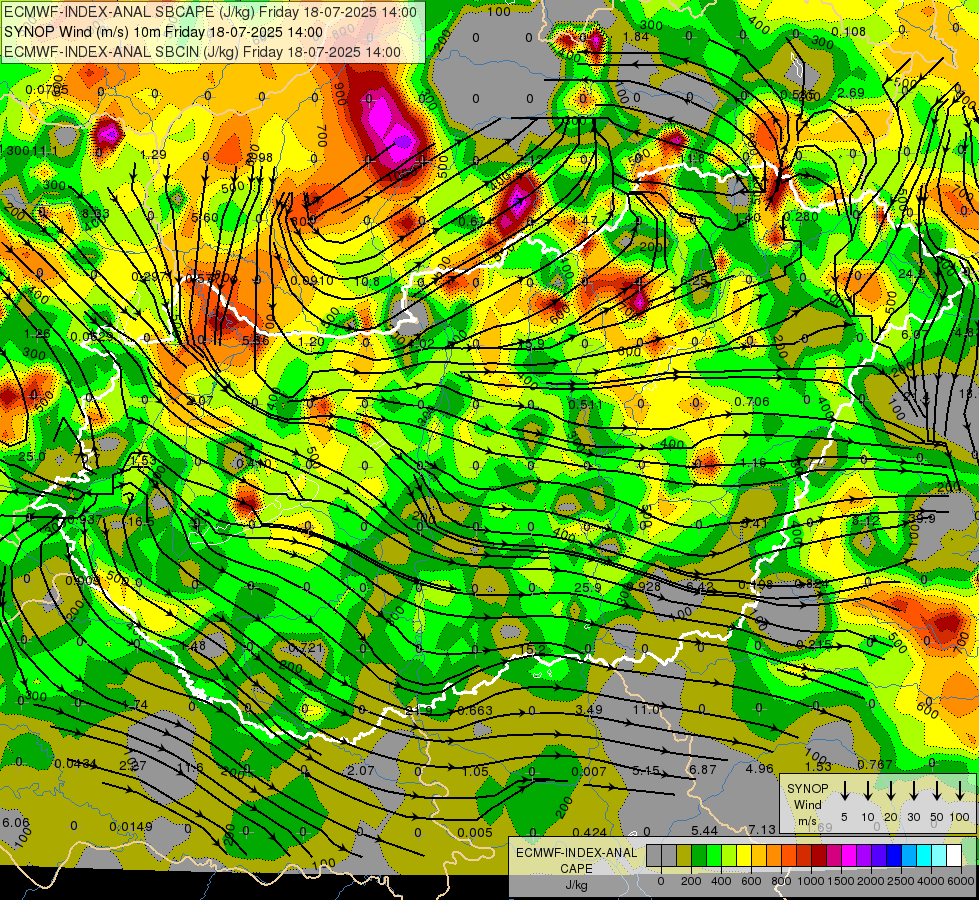Click the map value '6.06'

coord(16,823)
